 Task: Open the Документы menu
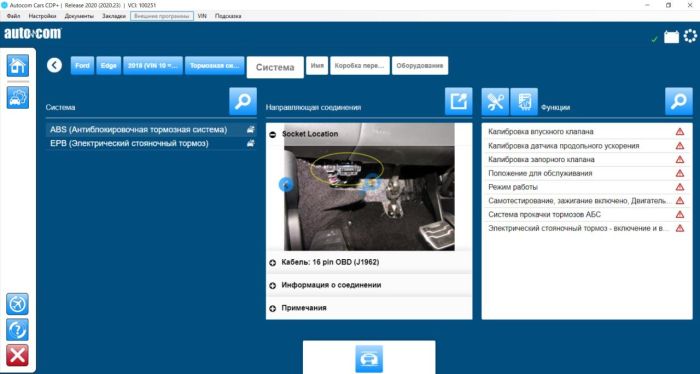(79, 16)
